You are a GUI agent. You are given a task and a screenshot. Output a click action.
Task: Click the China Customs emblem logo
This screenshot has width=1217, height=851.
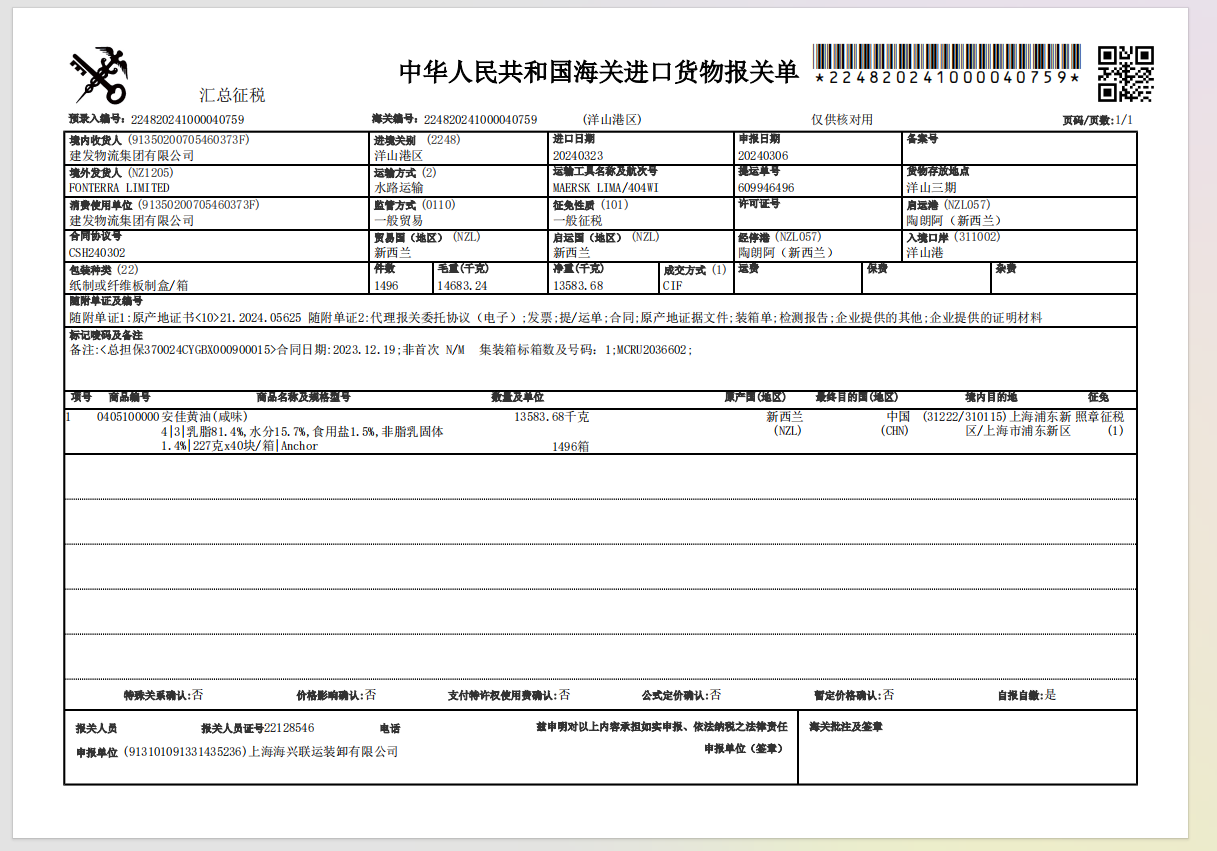point(98,75)
